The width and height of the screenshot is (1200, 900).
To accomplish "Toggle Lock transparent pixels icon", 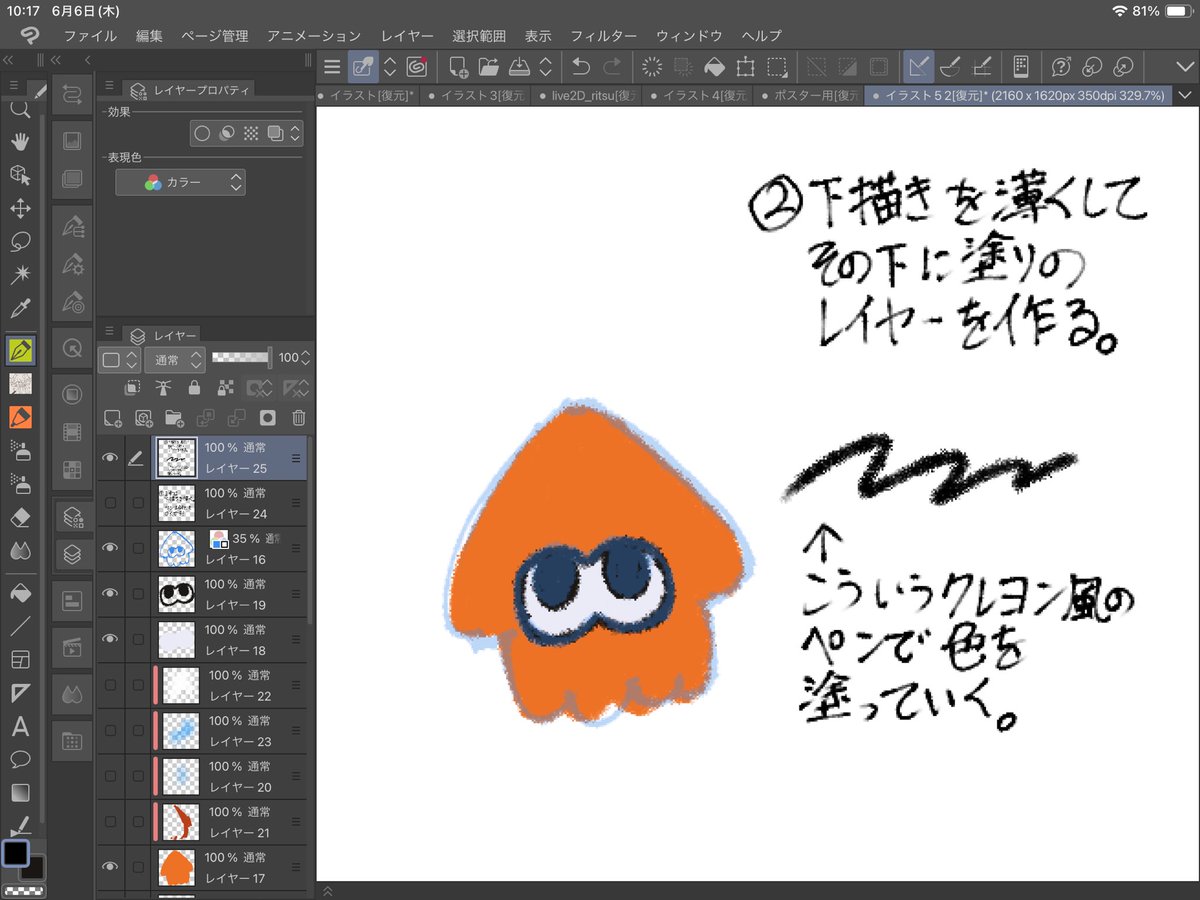I will 225,388.
